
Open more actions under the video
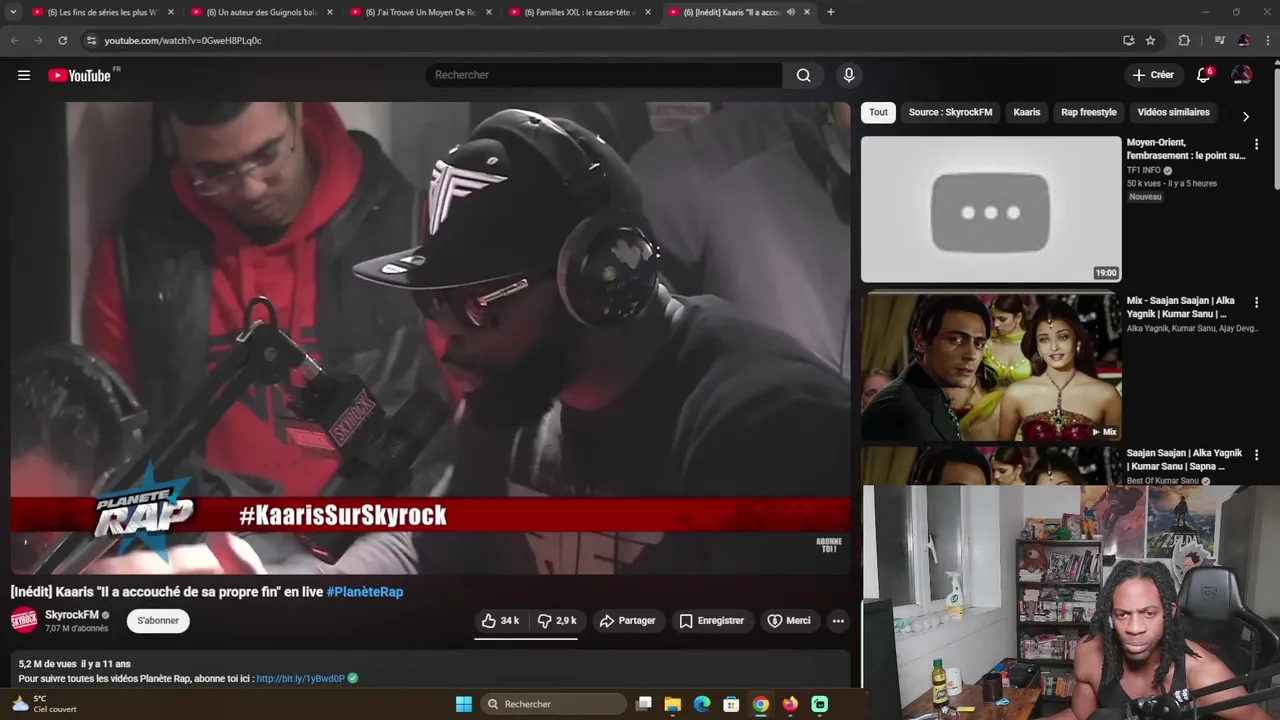click(x=838, y=621)
